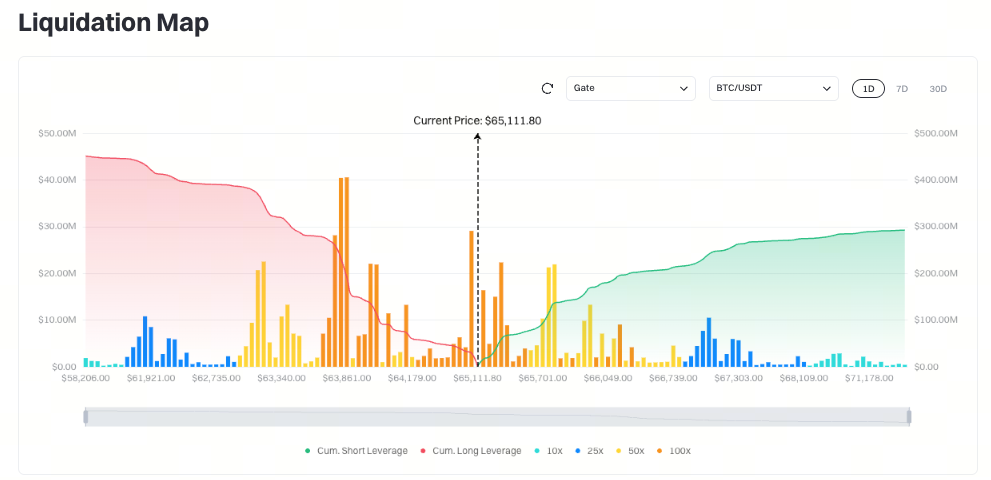Click the green short leverage legend dot
Viewport: 991px width, 480px height.
click(x=308, y=451)
